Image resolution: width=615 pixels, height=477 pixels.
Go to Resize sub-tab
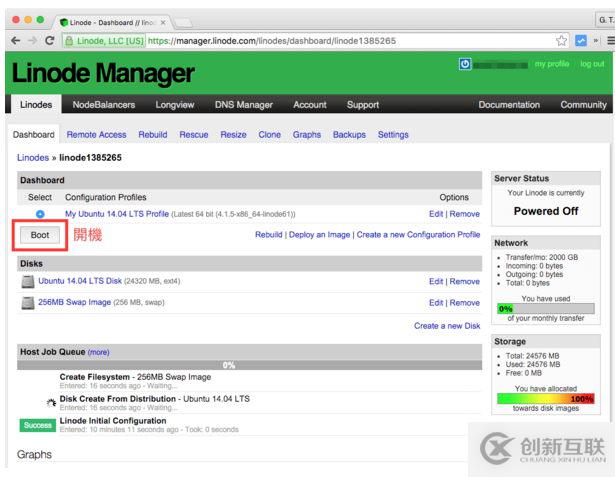click(233, 135)
